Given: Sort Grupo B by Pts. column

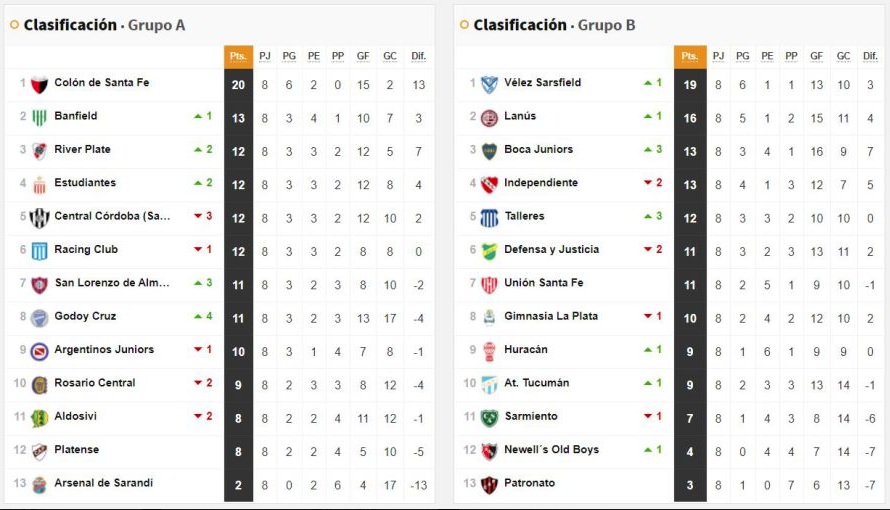Looking at the screenshot, I should (689, 57).
